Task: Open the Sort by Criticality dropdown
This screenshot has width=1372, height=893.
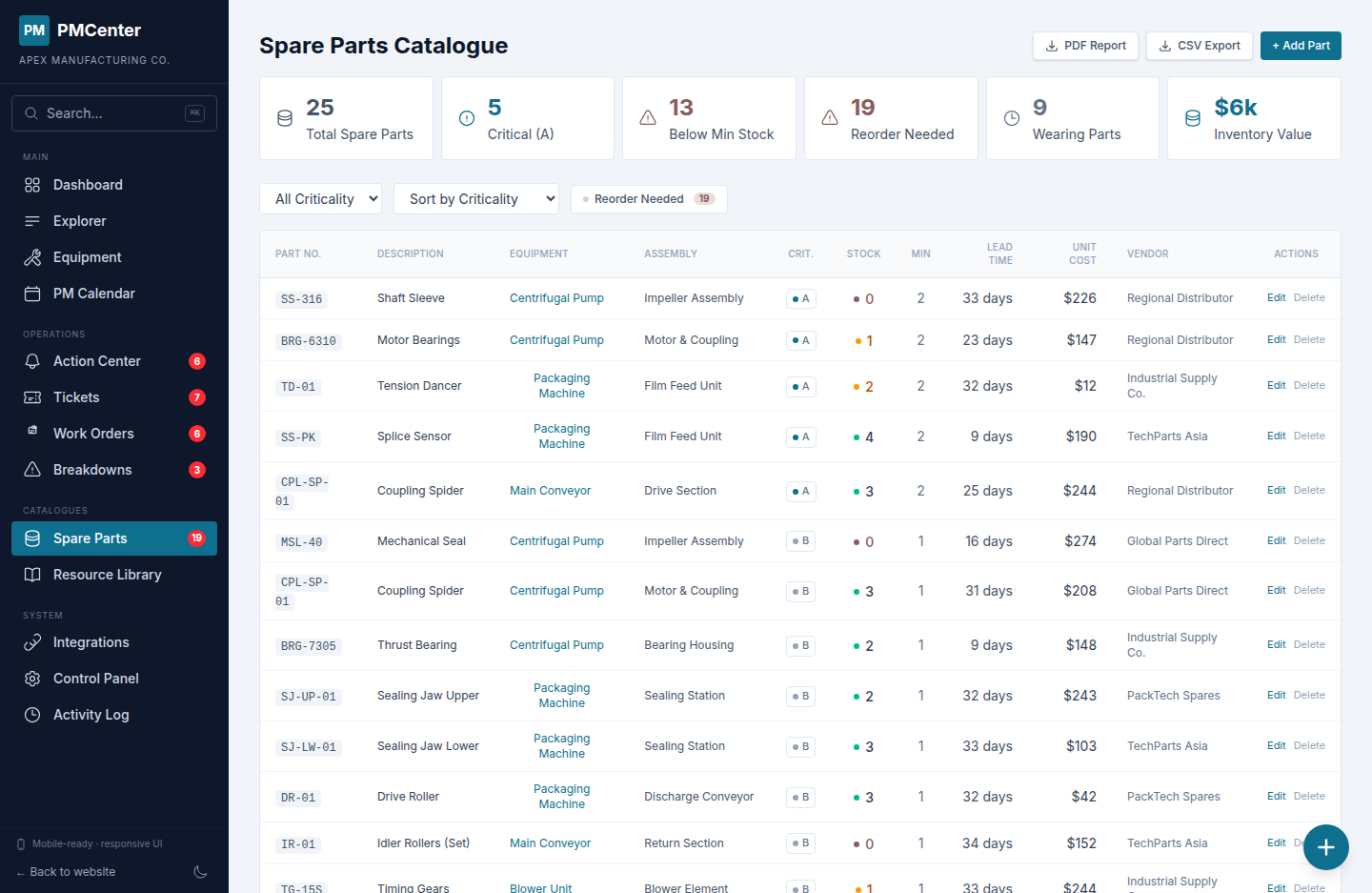Action: pyautogui.click(x=476, y=198)
